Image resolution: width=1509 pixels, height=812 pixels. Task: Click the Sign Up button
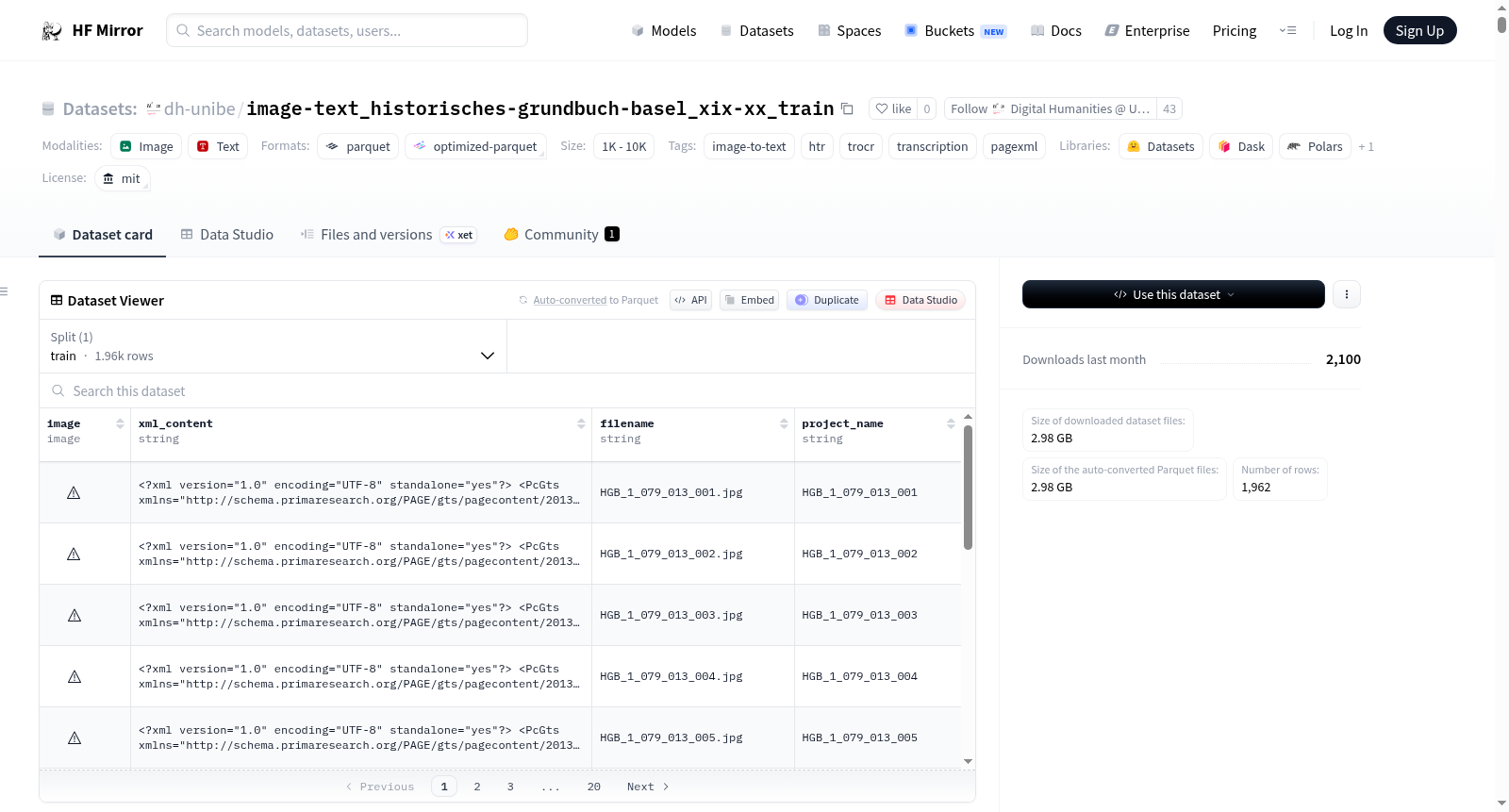click(x=1419, y=30)
